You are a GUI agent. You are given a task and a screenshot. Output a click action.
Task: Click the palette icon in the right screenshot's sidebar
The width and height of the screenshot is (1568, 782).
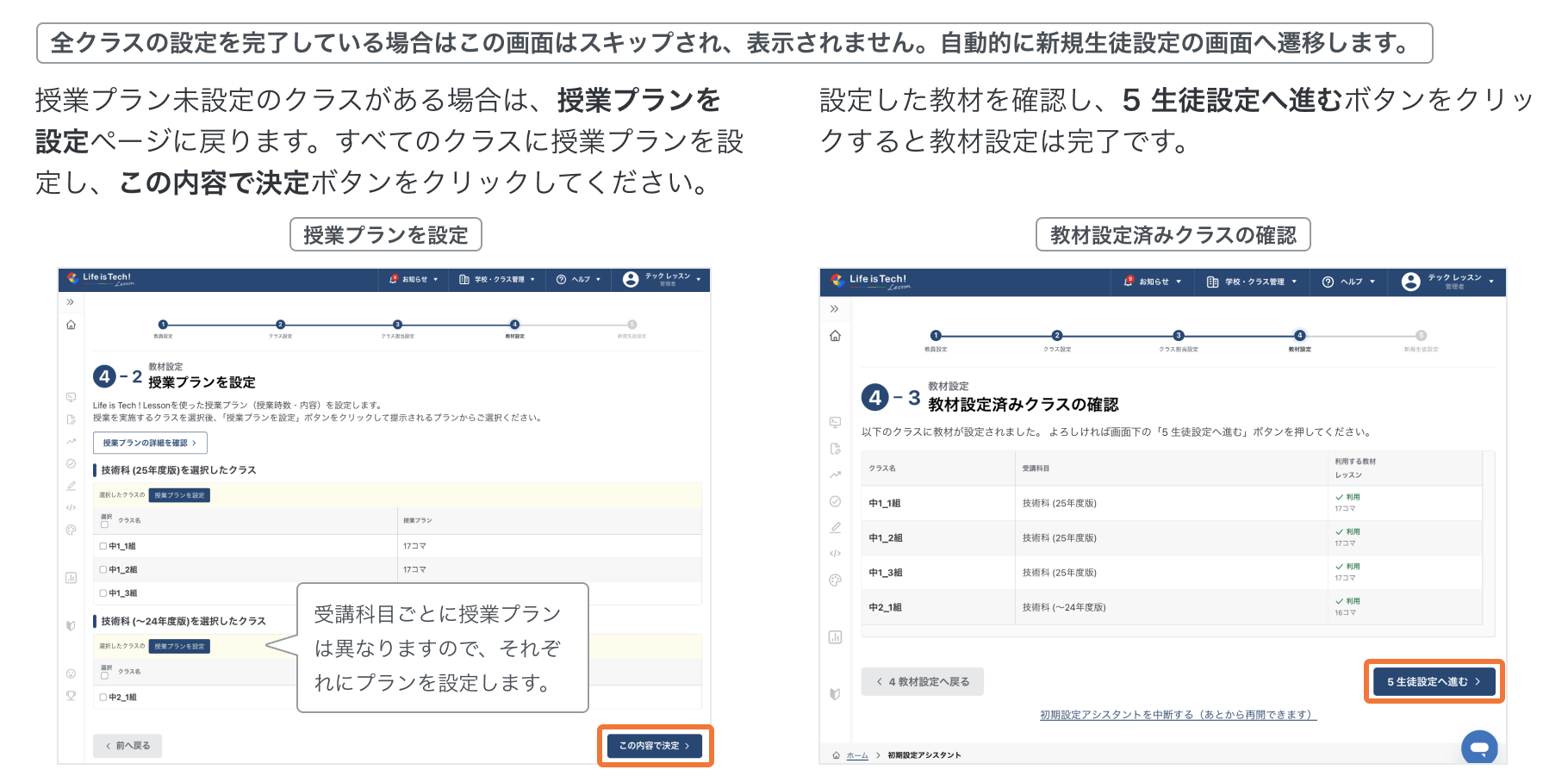coord(835,580)
